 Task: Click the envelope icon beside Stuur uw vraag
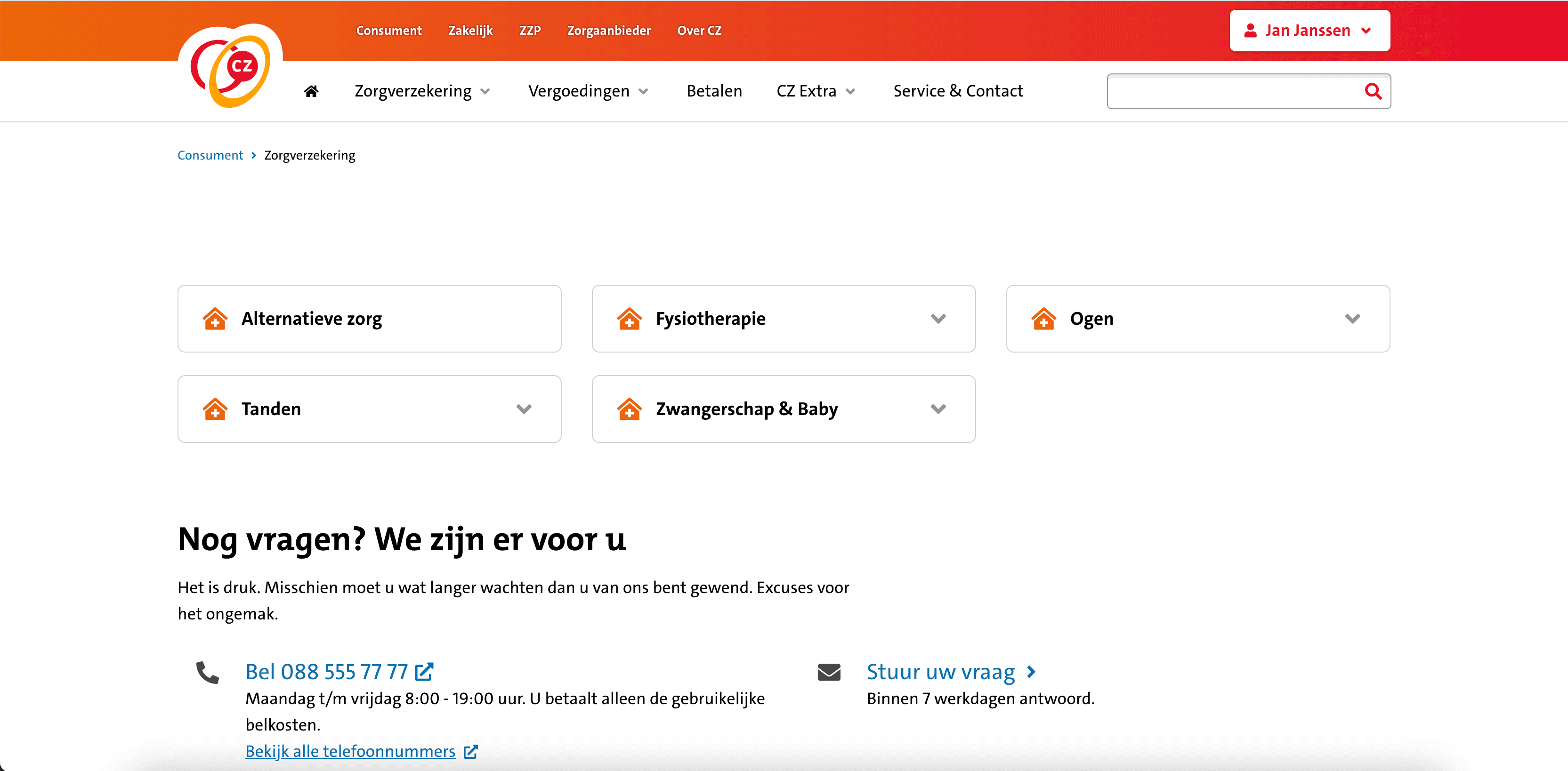tap(828, 672)
